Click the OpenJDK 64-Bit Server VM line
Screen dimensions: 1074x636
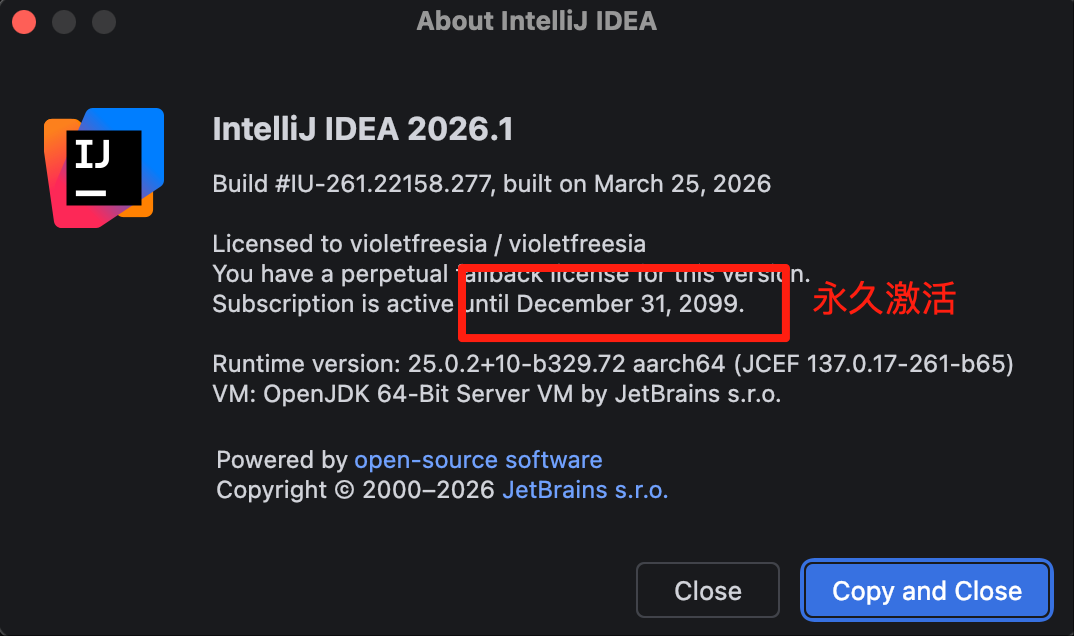pyautogui.click(x=496, y=394)
